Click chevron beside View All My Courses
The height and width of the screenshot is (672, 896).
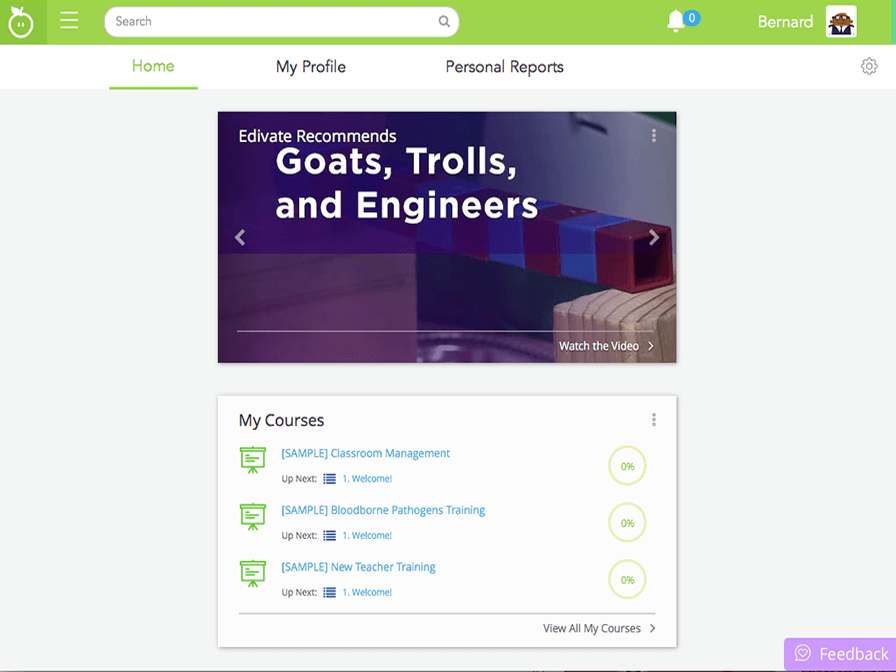[653, 628]
